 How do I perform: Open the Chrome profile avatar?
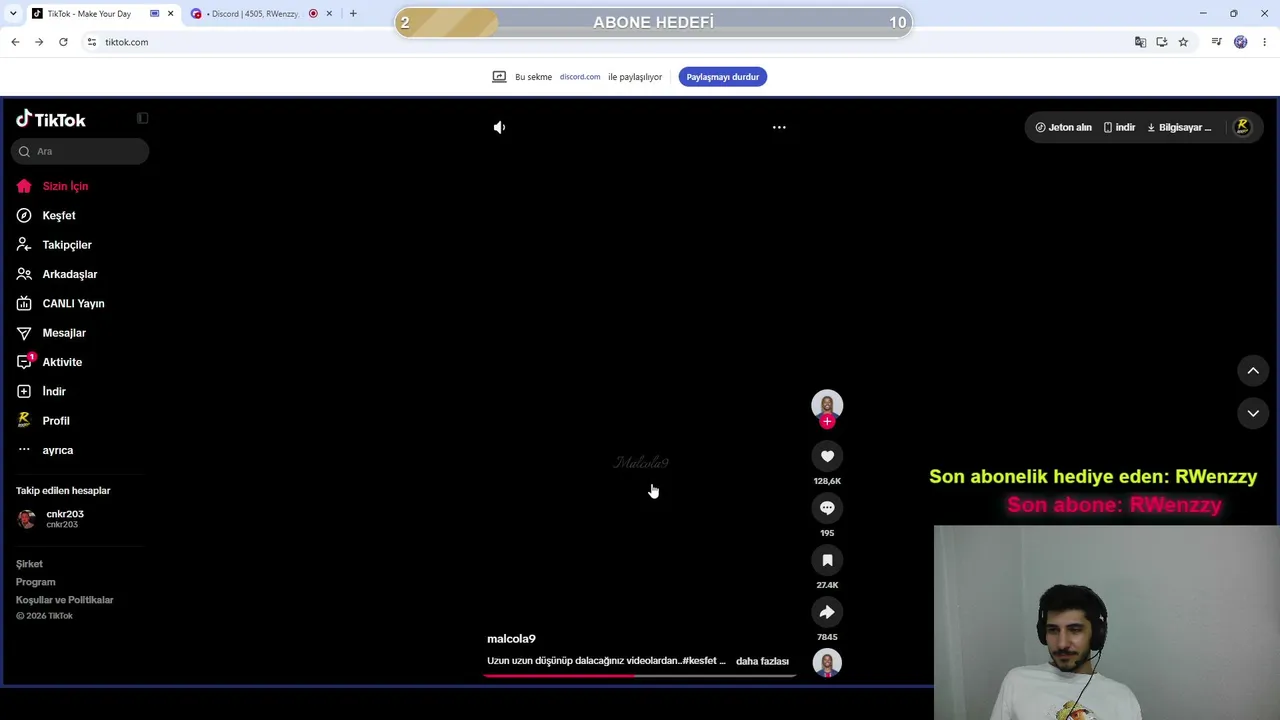[x=1241, y=42]
